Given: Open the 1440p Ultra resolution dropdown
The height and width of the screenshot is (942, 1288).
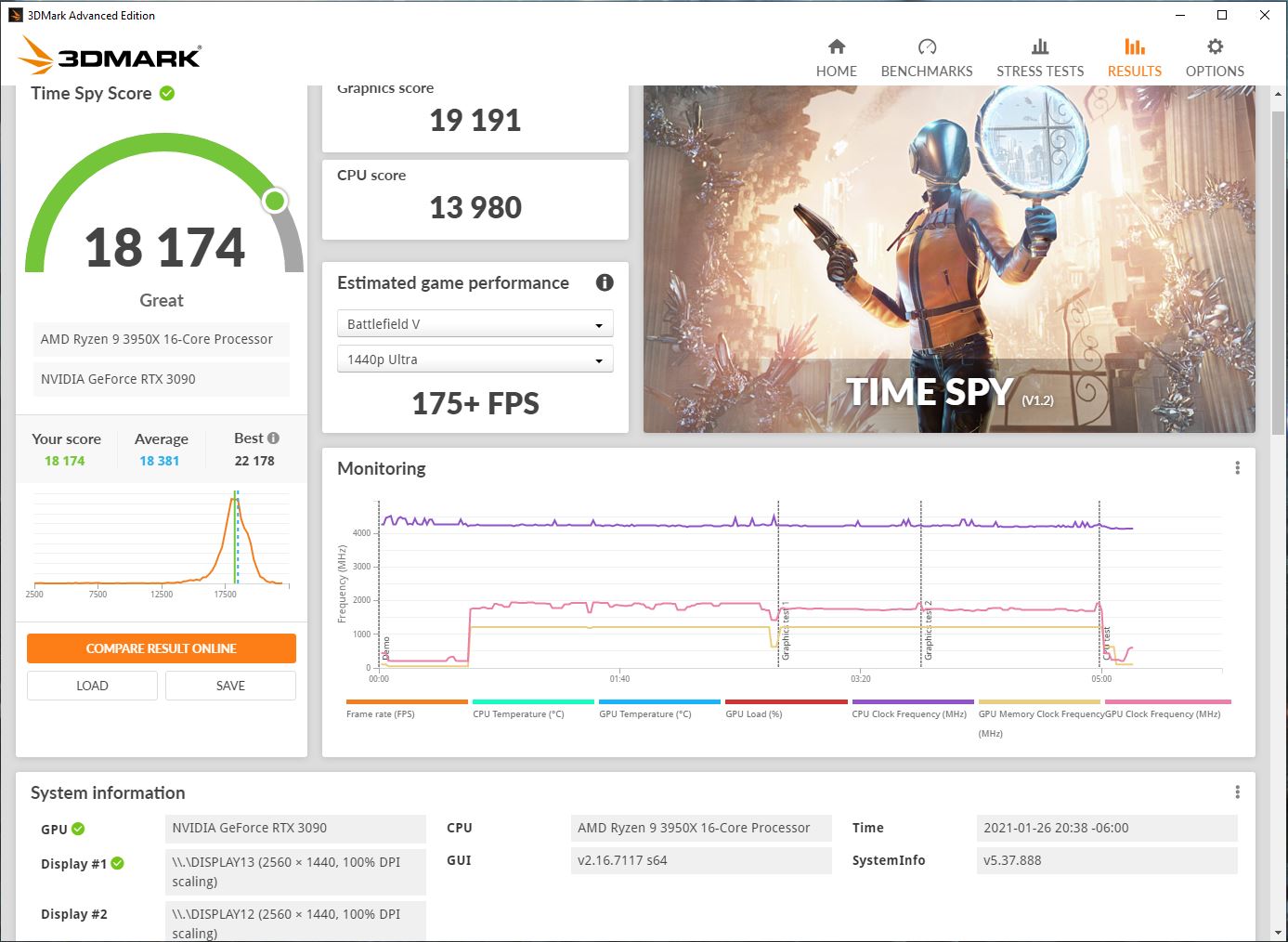Looking at the screenshot, I should point(475,360).
